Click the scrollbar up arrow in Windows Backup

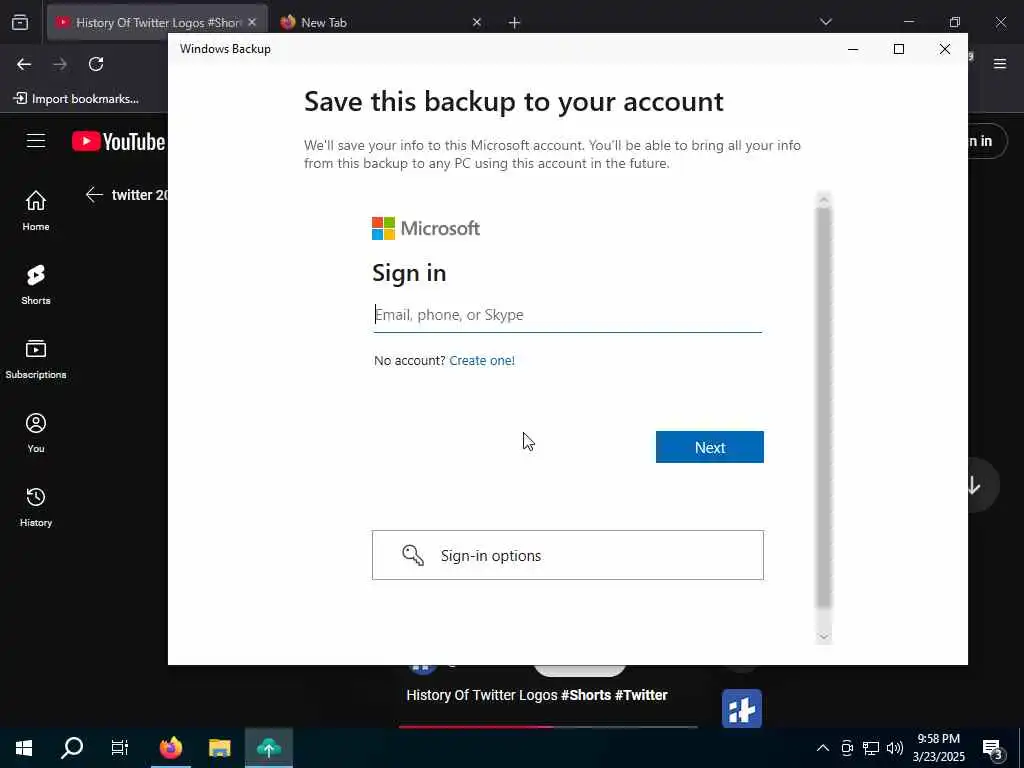pos(824,199)
